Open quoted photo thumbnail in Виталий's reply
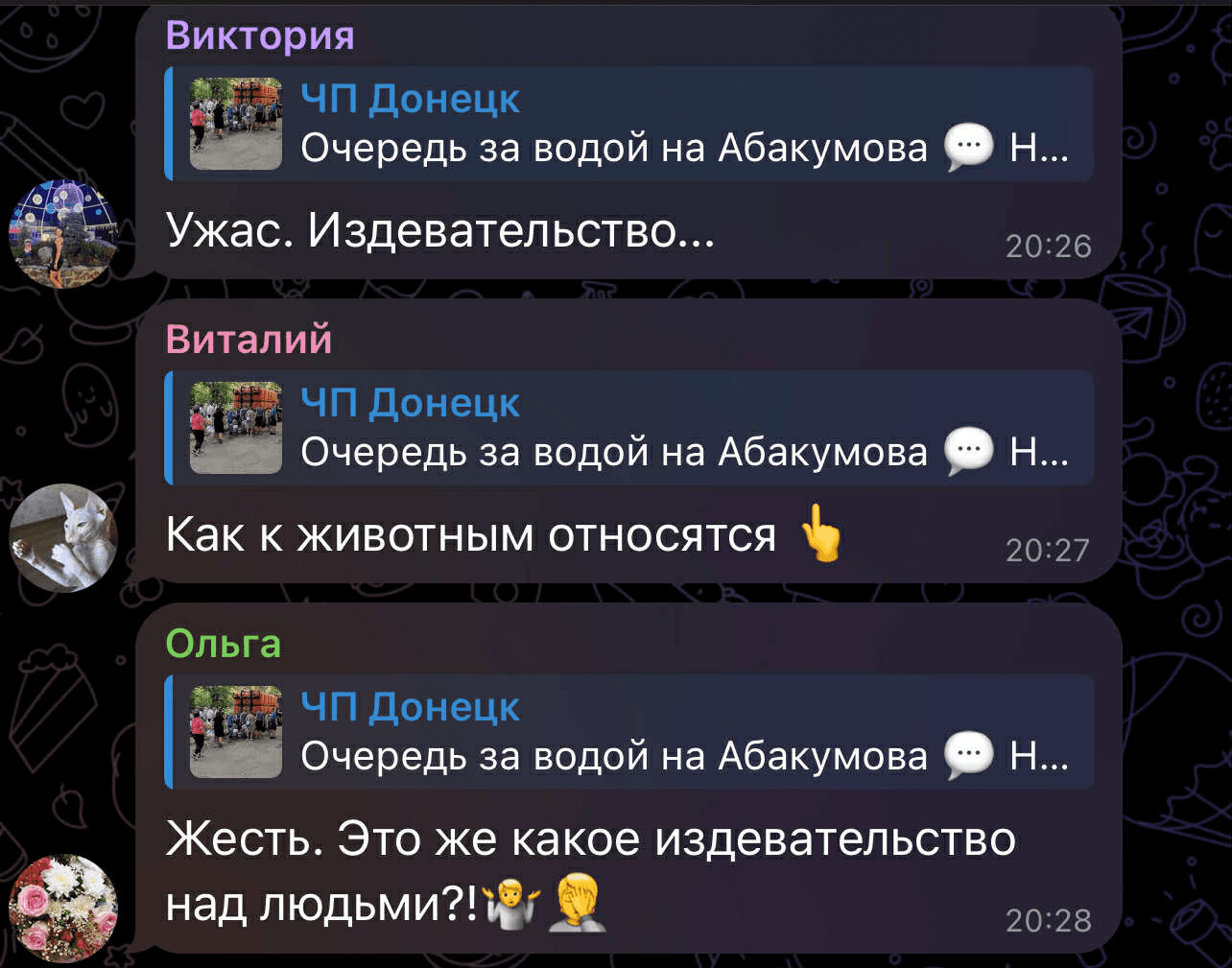1232x968 pixels. click(x=236, y=428)
